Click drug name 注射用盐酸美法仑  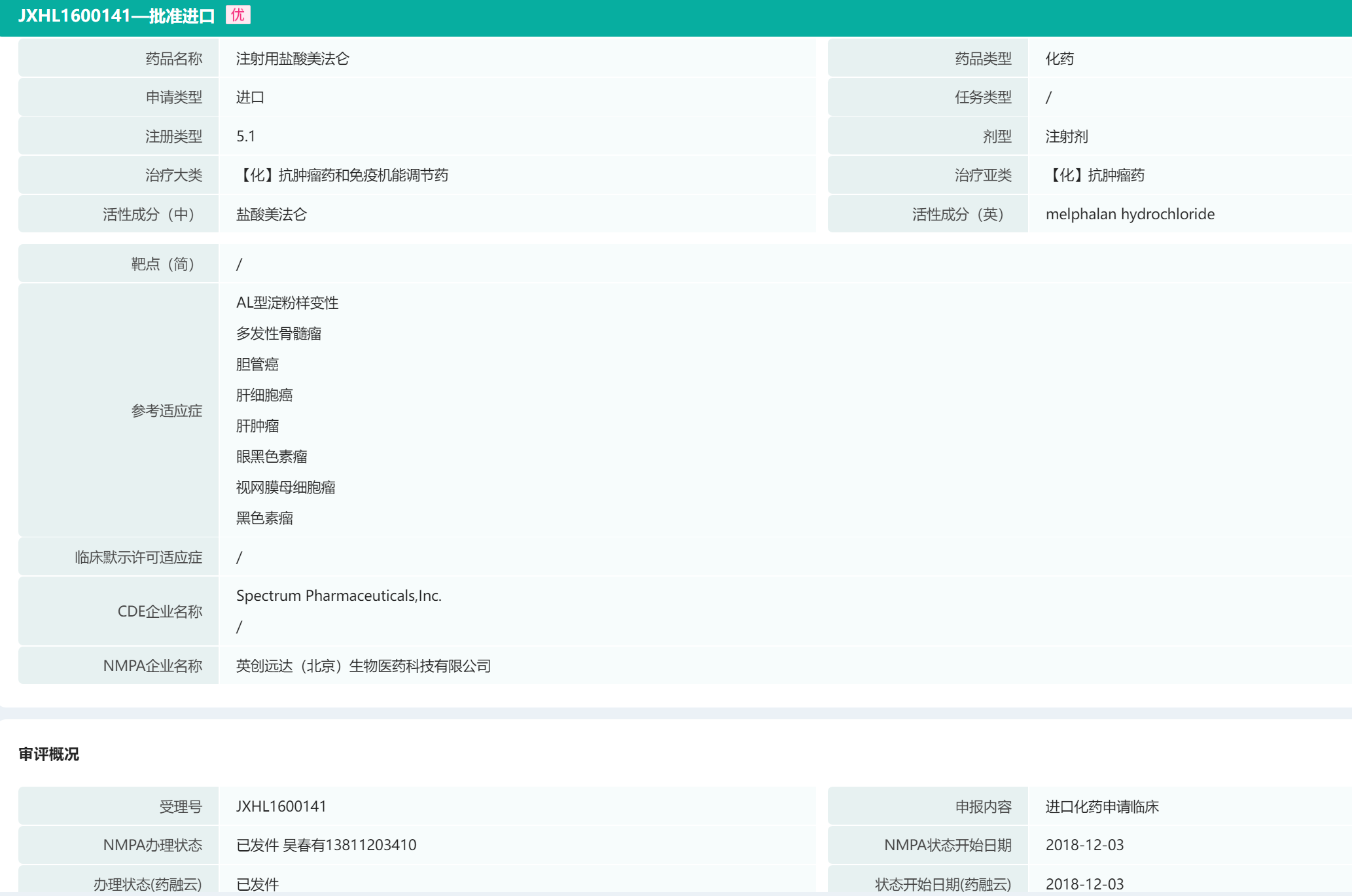[293, 59]
